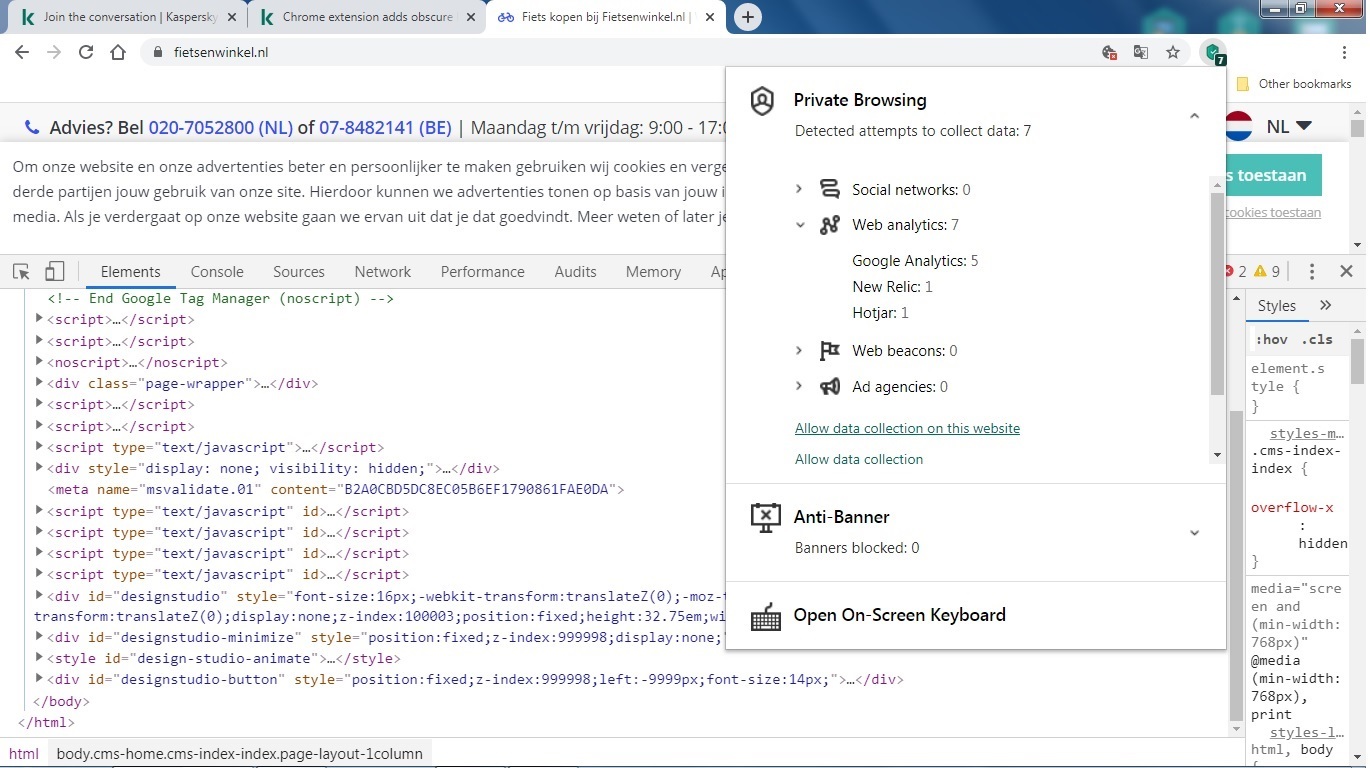Open the On-Screen Keyboard
This screenshot has width=1370, height=768.
[x=898, y=615]
